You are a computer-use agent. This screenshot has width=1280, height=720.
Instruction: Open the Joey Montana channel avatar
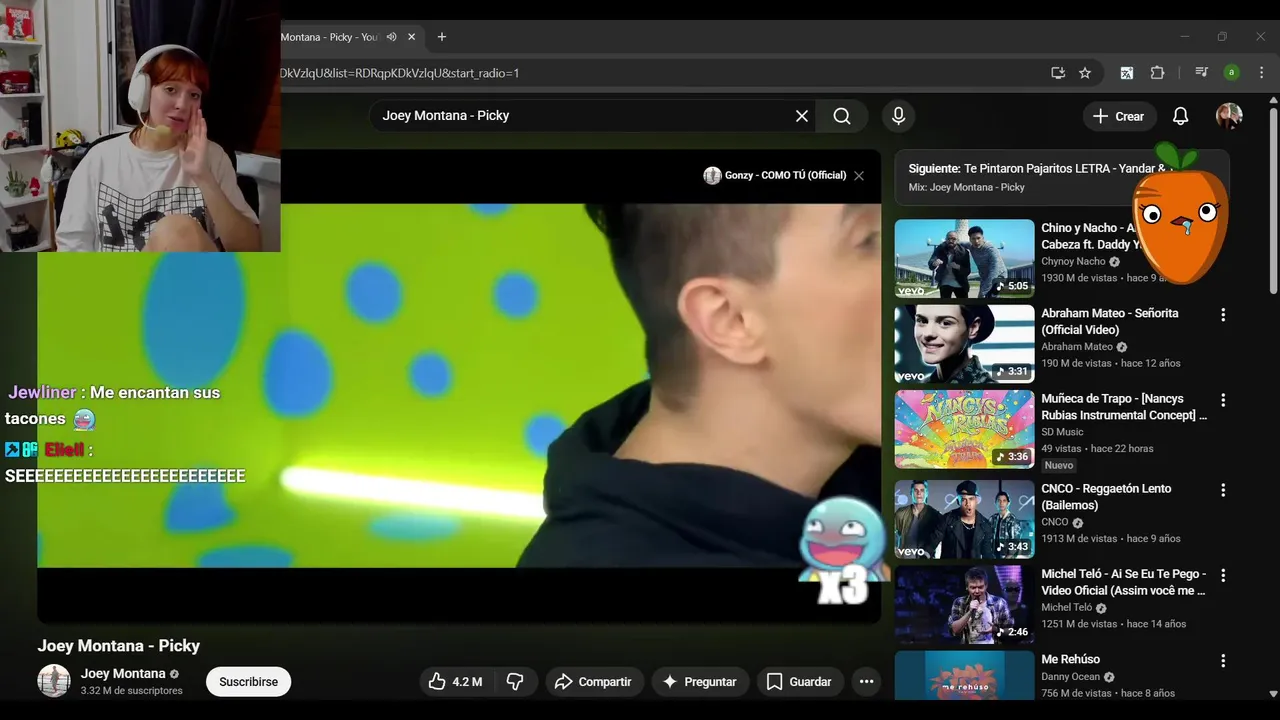click(x=54, y=681)
